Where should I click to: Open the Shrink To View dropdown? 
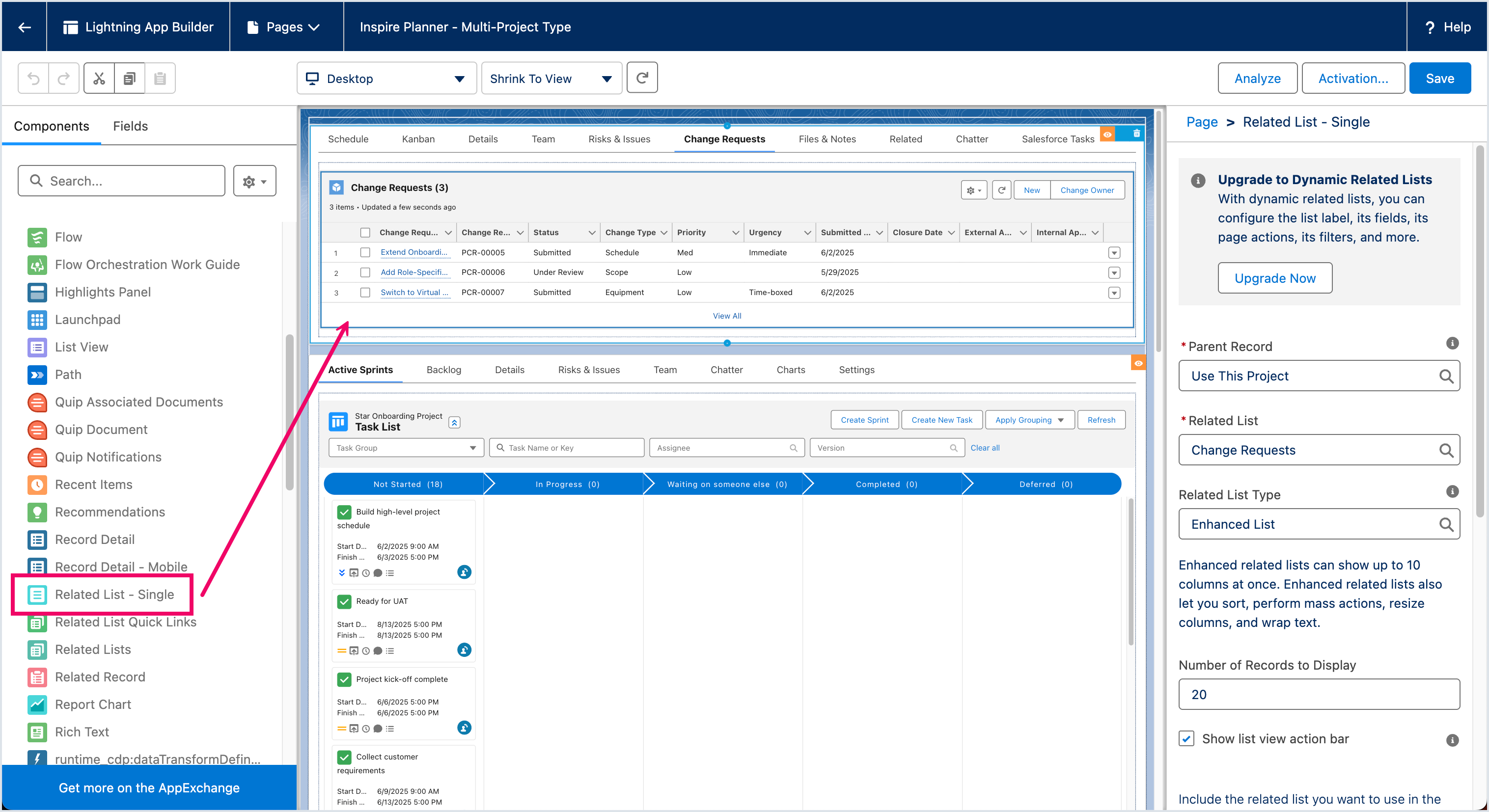(551, 78)
